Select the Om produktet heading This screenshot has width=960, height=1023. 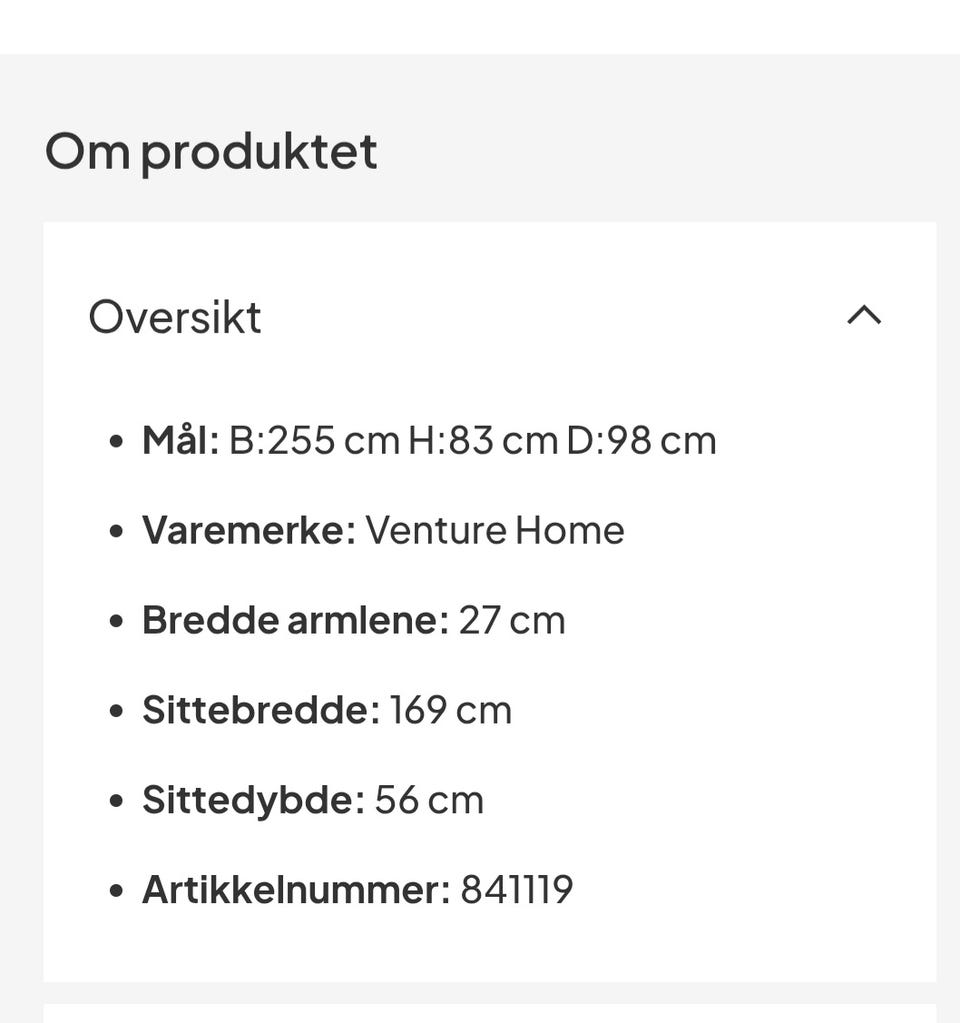(210, 151)
